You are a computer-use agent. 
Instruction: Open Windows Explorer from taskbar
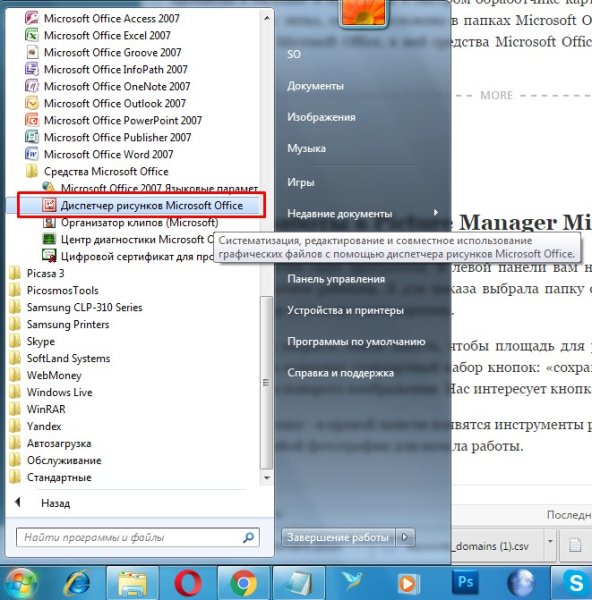pos(132,583)
